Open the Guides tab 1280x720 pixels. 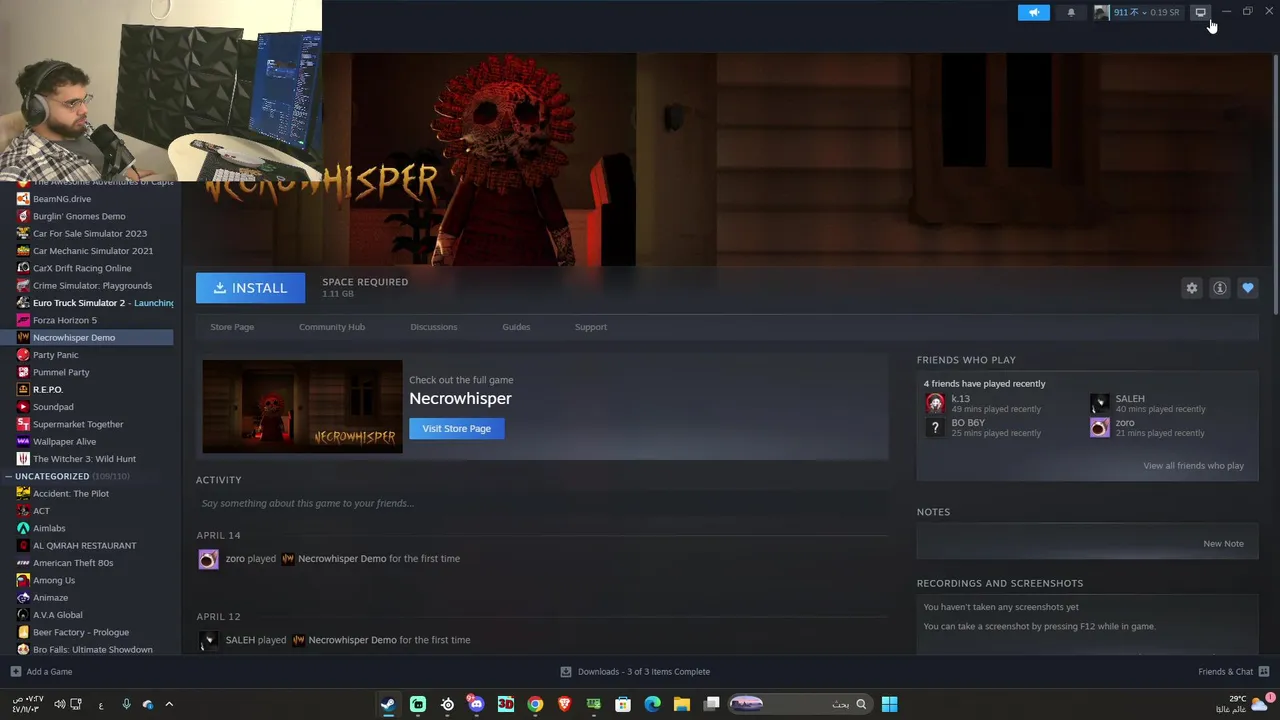point(516,327)
